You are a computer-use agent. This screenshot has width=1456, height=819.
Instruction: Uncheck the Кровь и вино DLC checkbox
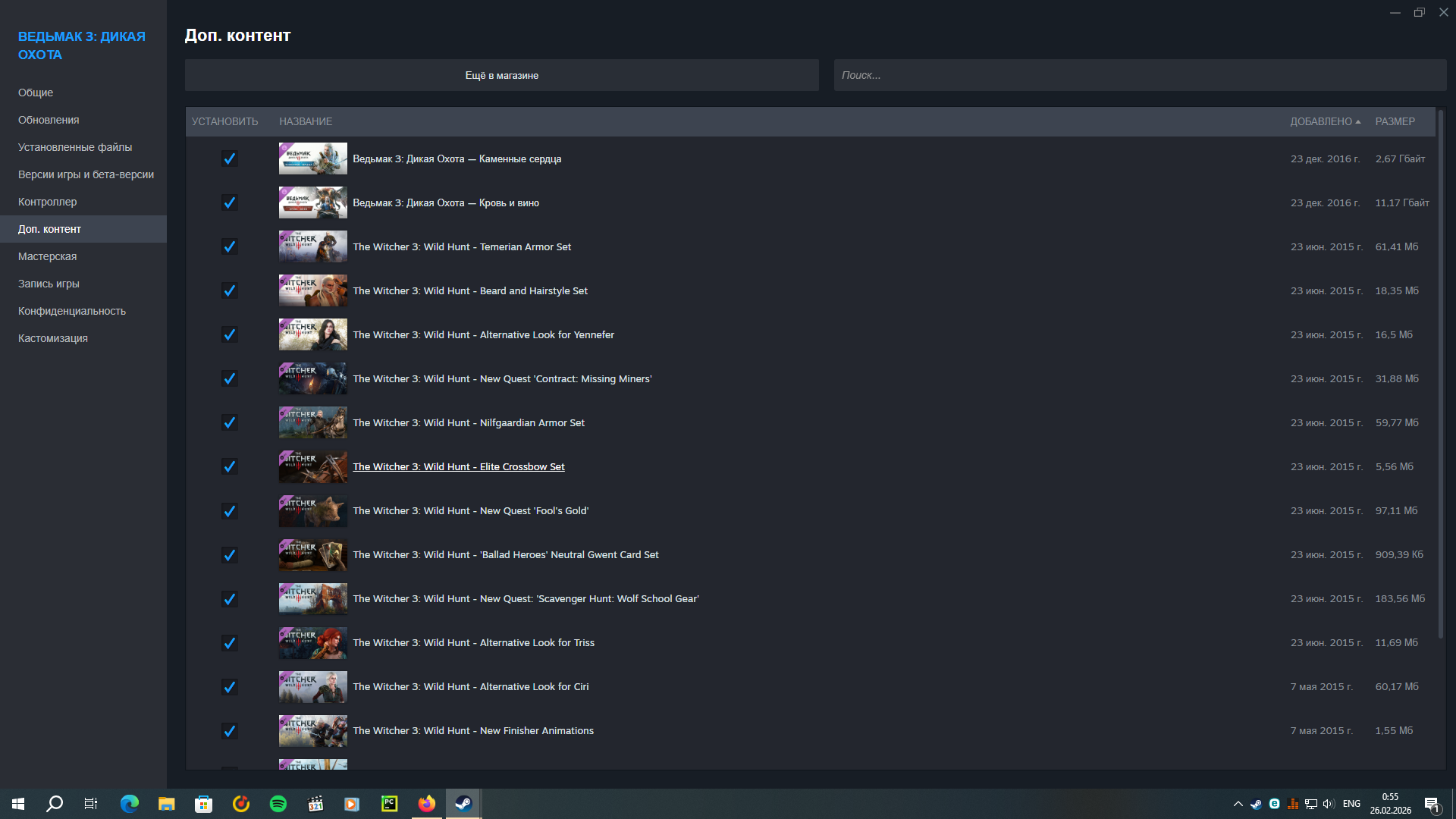[x=229, y=203]
